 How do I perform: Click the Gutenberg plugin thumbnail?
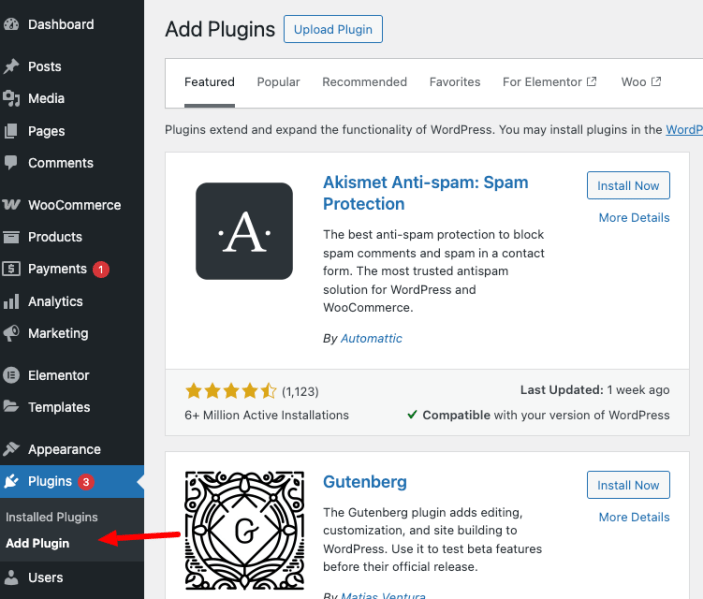[244, 530]
